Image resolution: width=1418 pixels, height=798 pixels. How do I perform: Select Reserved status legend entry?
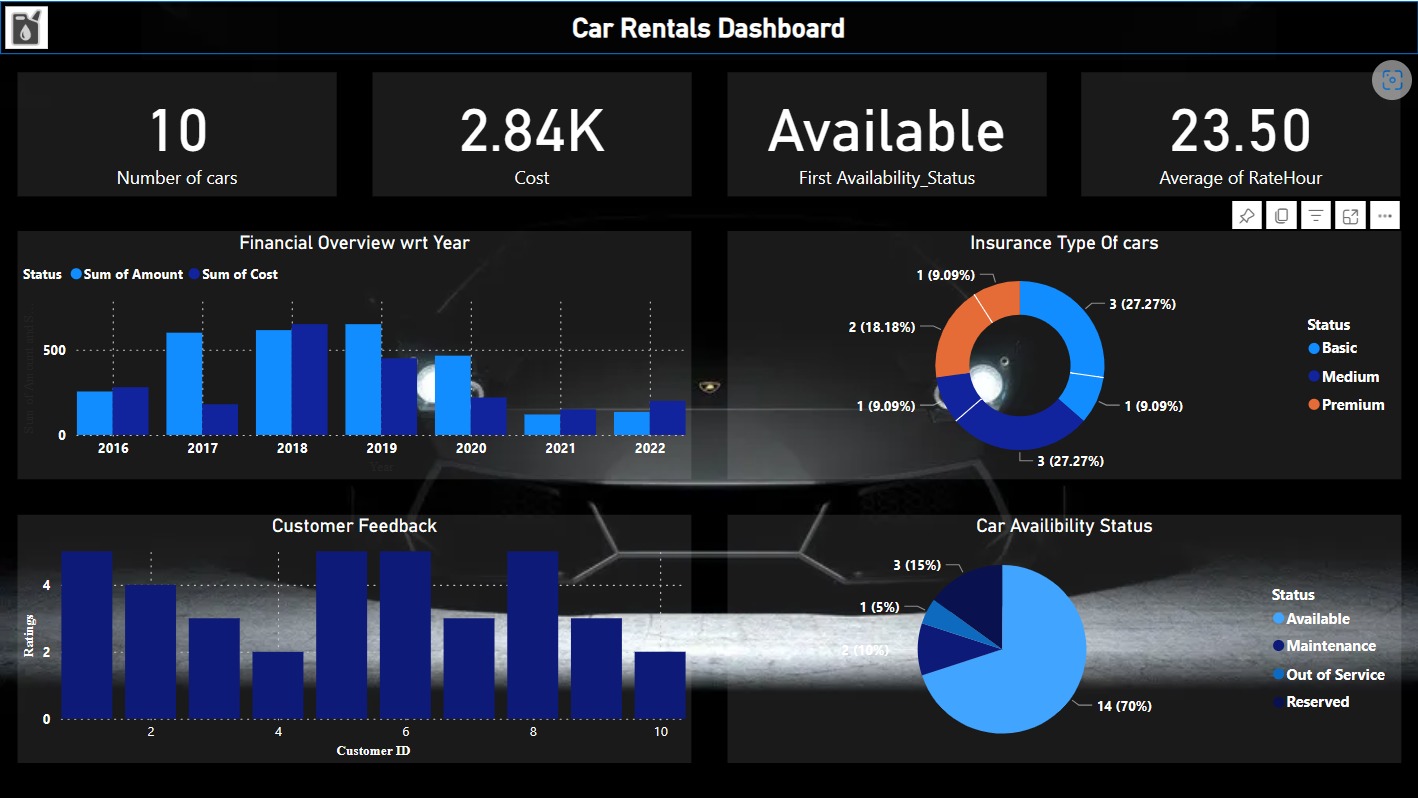[x=1317, y=702]
